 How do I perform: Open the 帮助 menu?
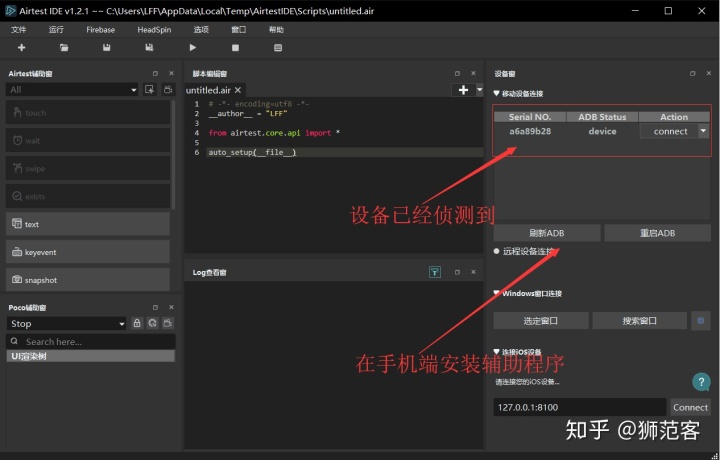coord(276,30)
